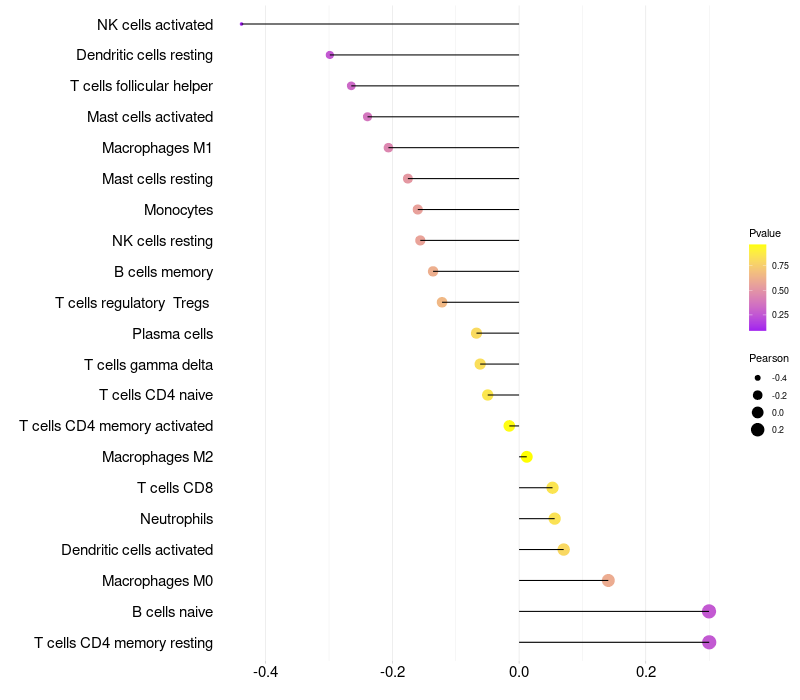Click the Pearson 0.2 legend circle
800x700 pixels.
[x=758, y=430]
